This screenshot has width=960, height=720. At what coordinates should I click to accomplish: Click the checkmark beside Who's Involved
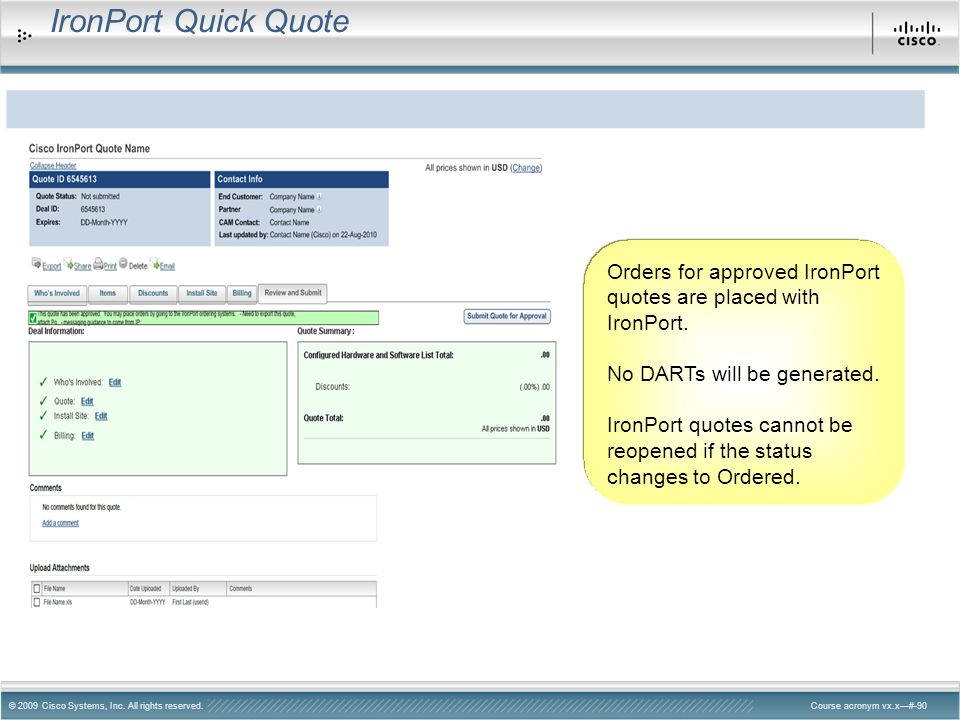pos(43,382)
